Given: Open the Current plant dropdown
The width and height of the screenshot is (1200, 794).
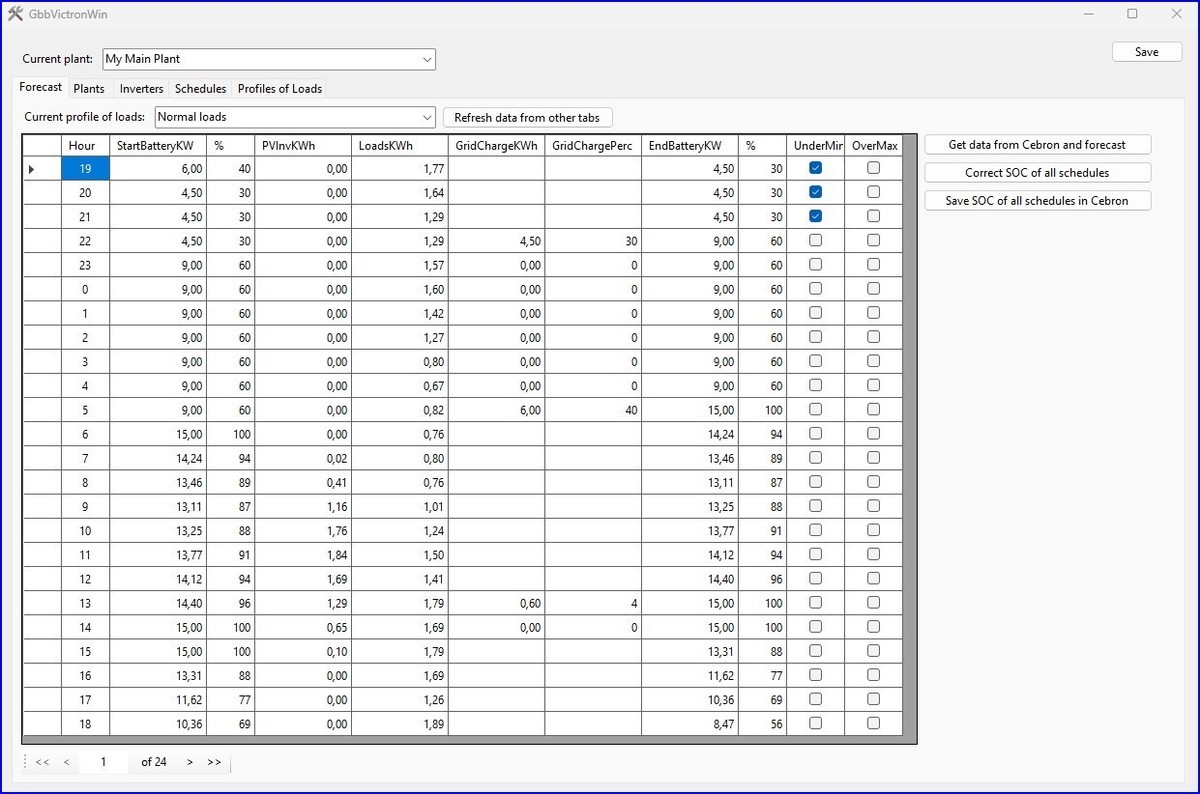Looking at the screenshot, I should [427, 60].
